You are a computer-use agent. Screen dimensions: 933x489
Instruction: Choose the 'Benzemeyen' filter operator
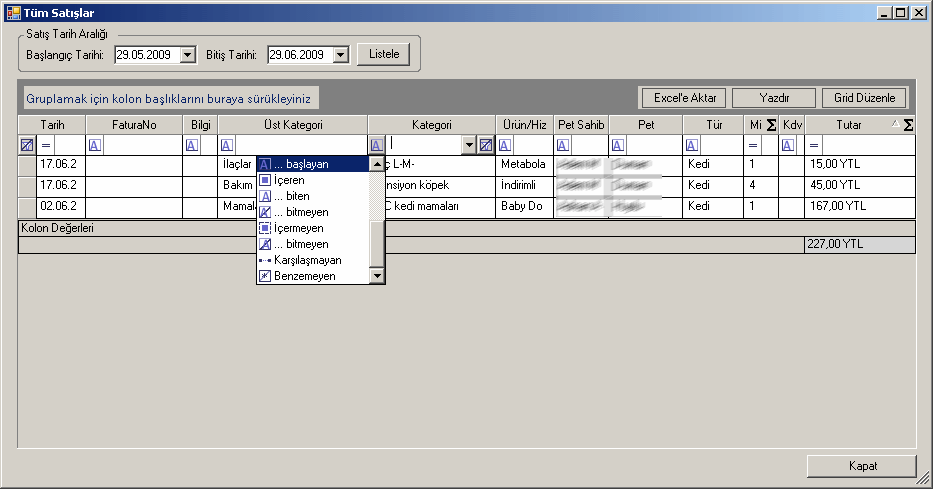[314, 277]
